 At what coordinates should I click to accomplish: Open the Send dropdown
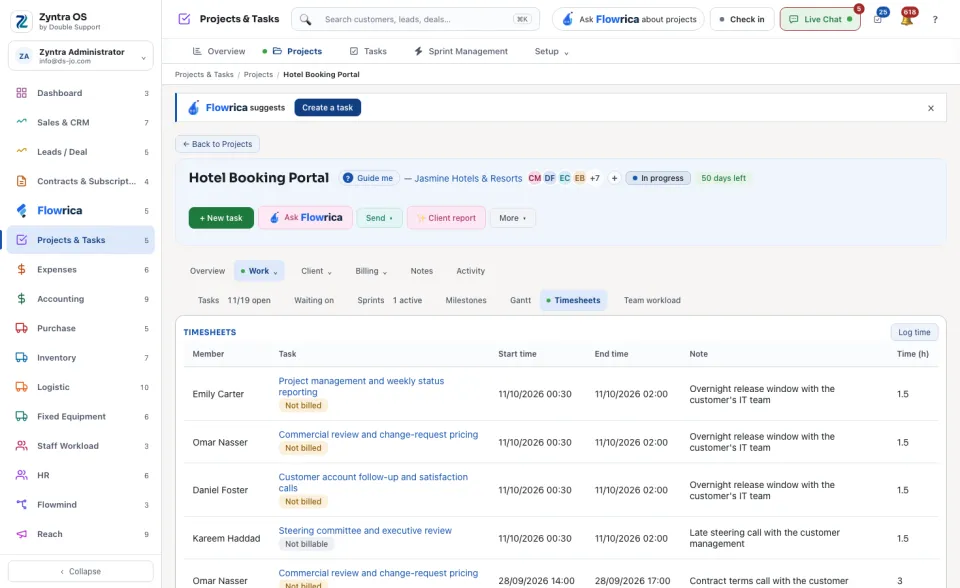point(380,218)
